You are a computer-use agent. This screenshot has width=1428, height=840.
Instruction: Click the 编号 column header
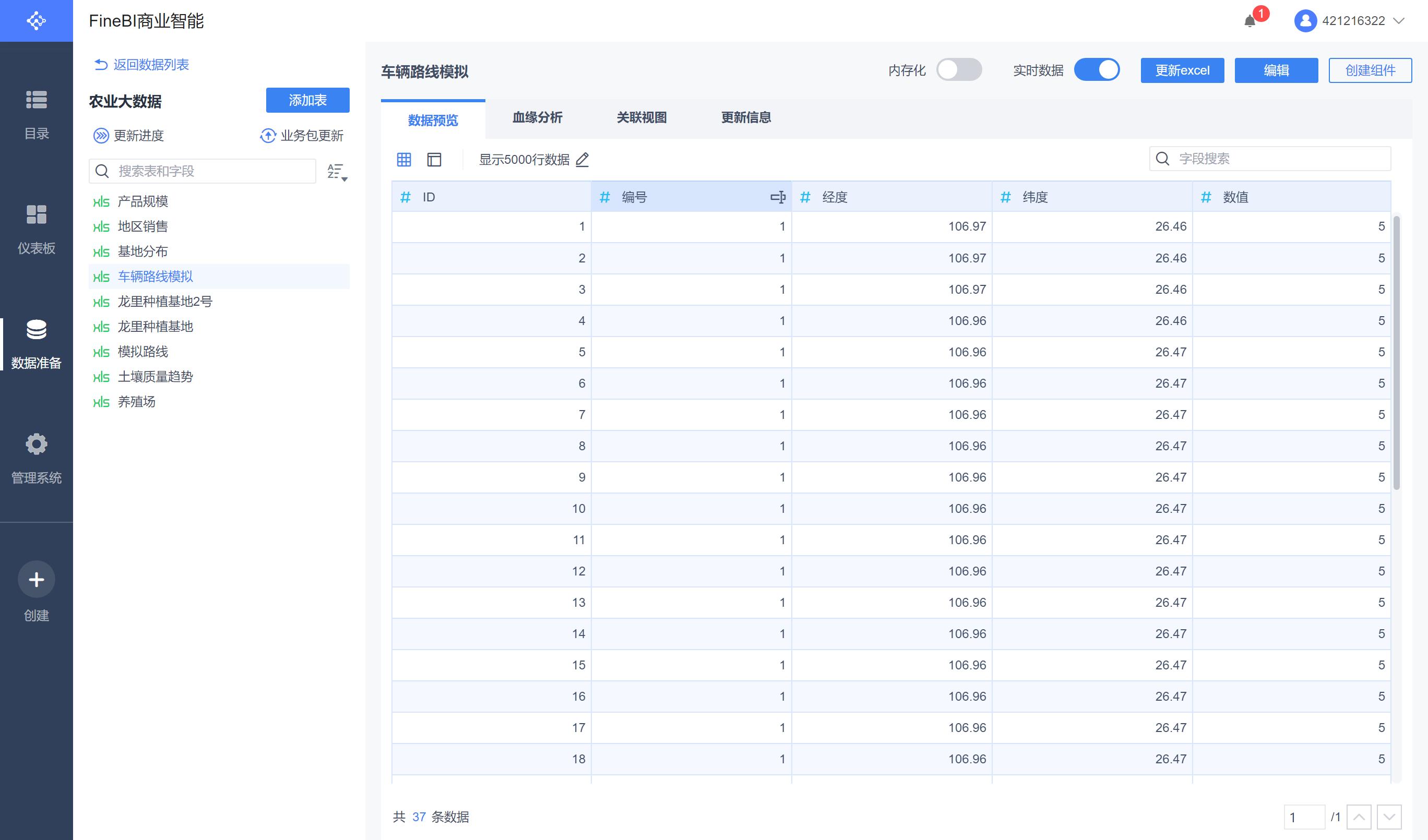click(x=692, y=197)
